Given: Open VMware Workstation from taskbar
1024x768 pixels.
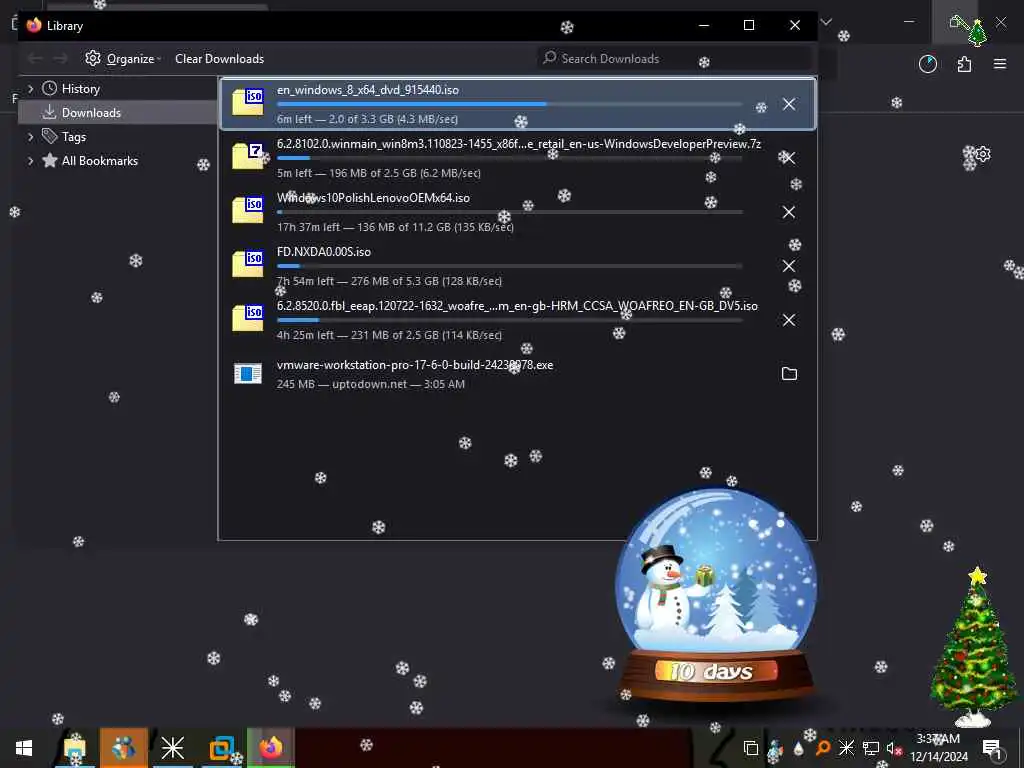Looking at the screenshot, I should [x=222, y=748].
